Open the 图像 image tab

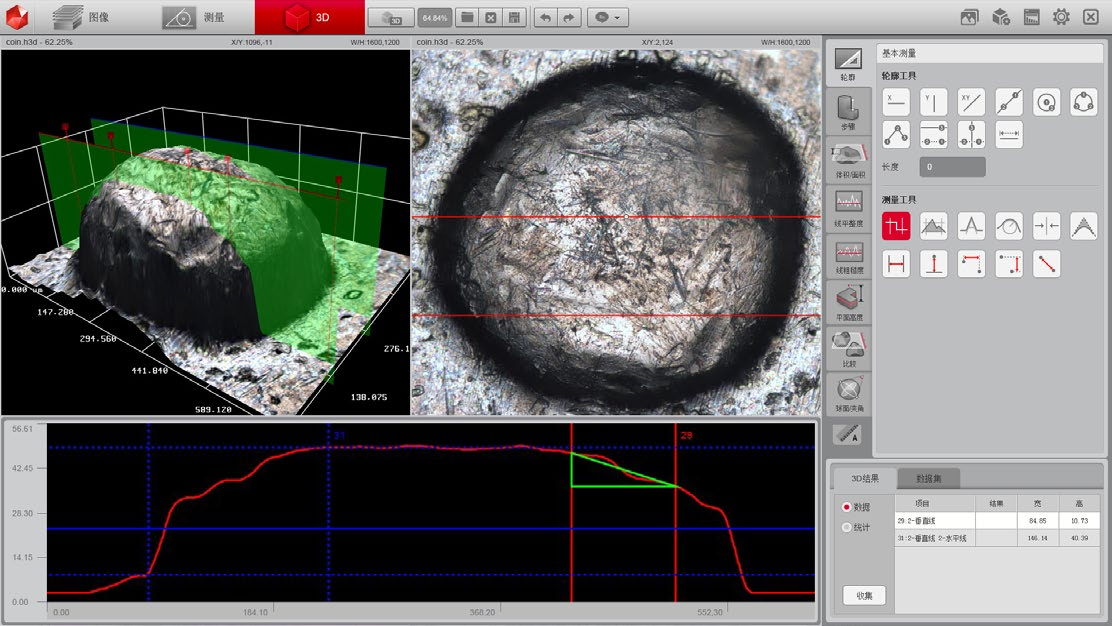[x=84, y=18]
